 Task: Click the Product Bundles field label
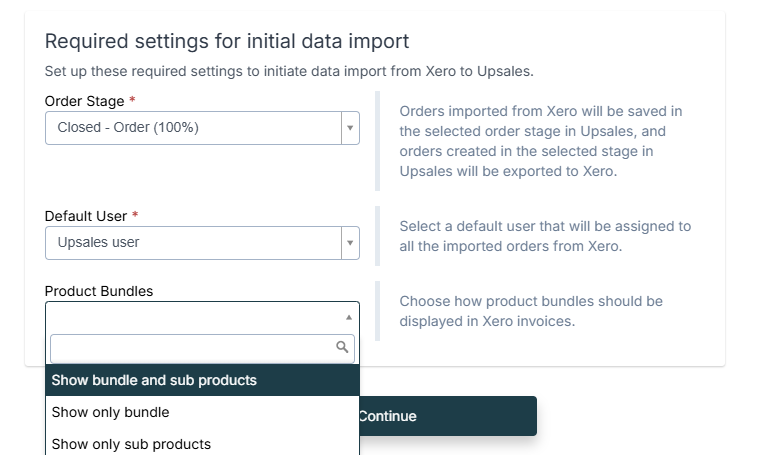point(99,291)
